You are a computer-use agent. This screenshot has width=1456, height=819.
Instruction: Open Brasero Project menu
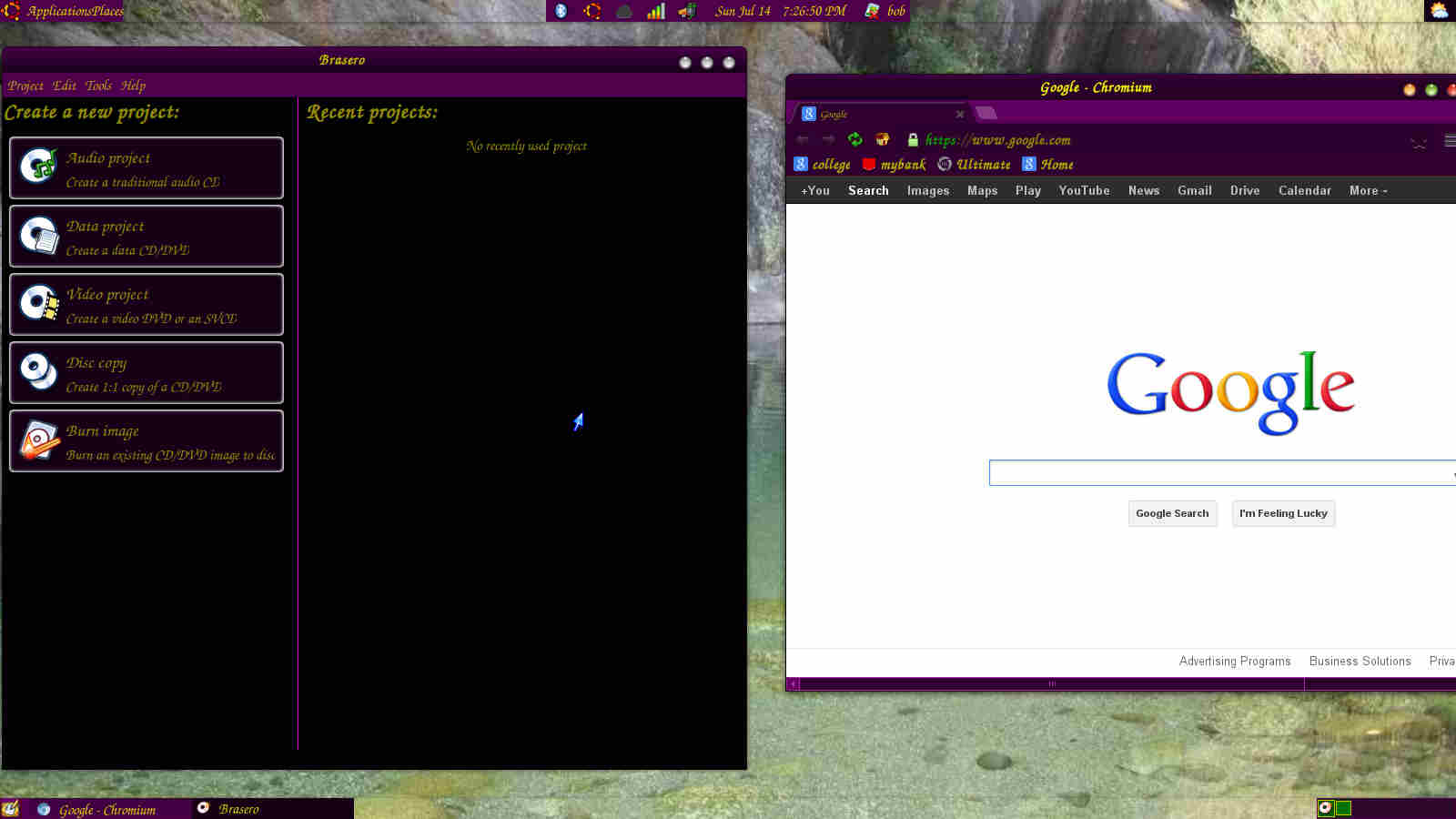coord(25,86)
